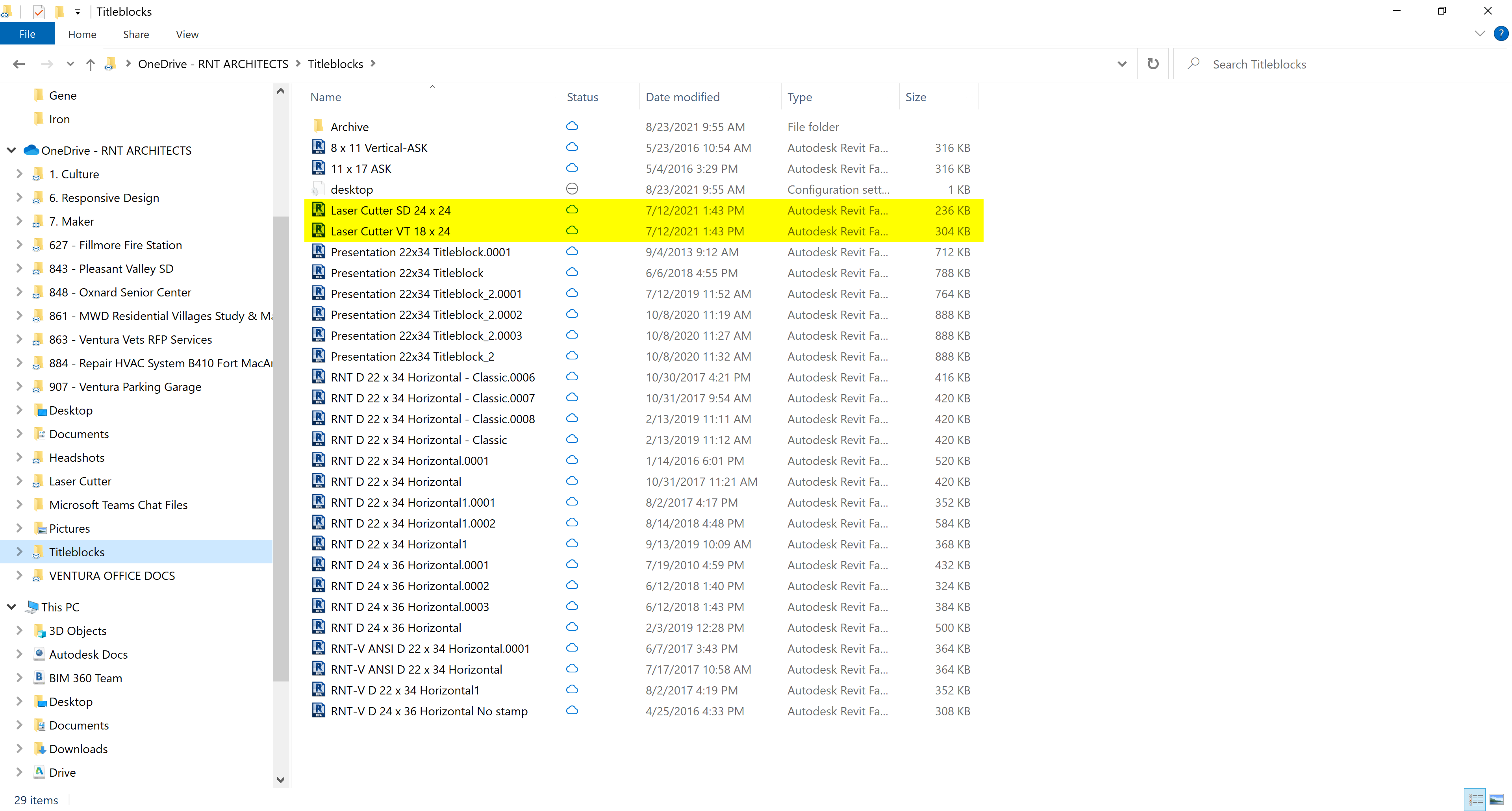
Task: Select the 8 x 11 Vertical-ASK Revit icon
Action: click(318, 147)
